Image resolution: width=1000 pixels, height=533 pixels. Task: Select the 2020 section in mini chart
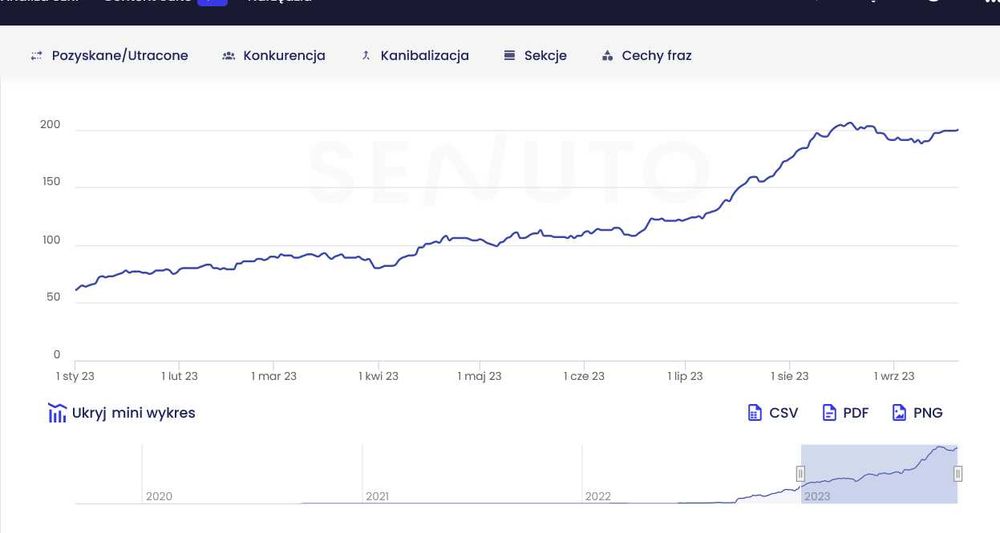[x=250, y=475]
